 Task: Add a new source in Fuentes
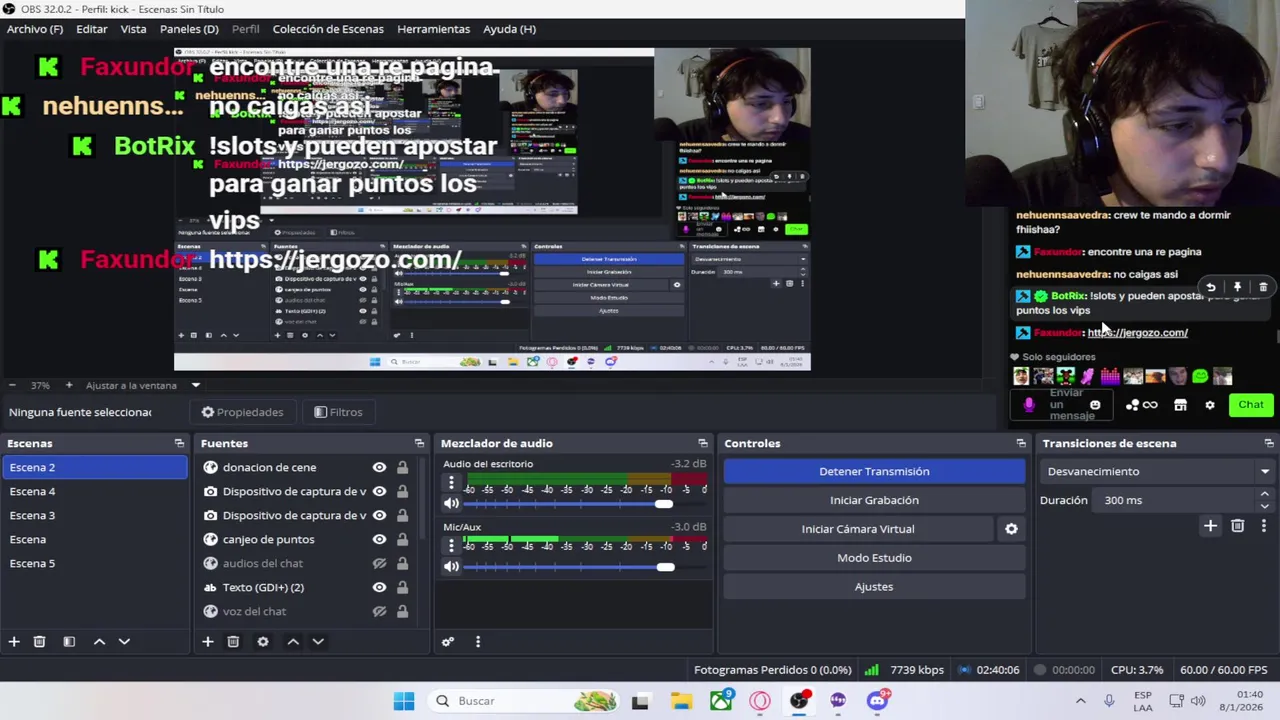pos(207,641)
